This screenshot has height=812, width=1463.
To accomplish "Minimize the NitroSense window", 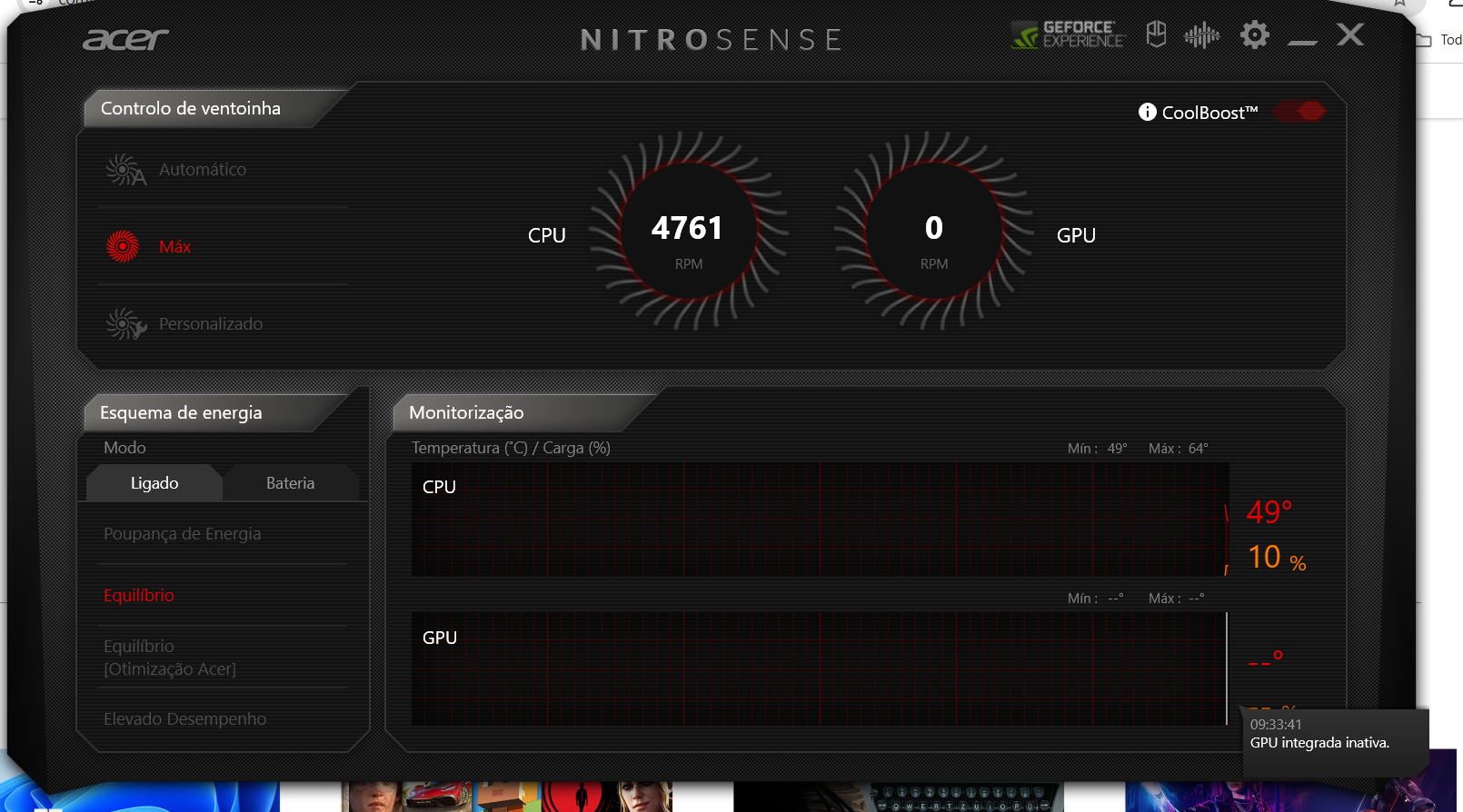I will pos(1302,41).
